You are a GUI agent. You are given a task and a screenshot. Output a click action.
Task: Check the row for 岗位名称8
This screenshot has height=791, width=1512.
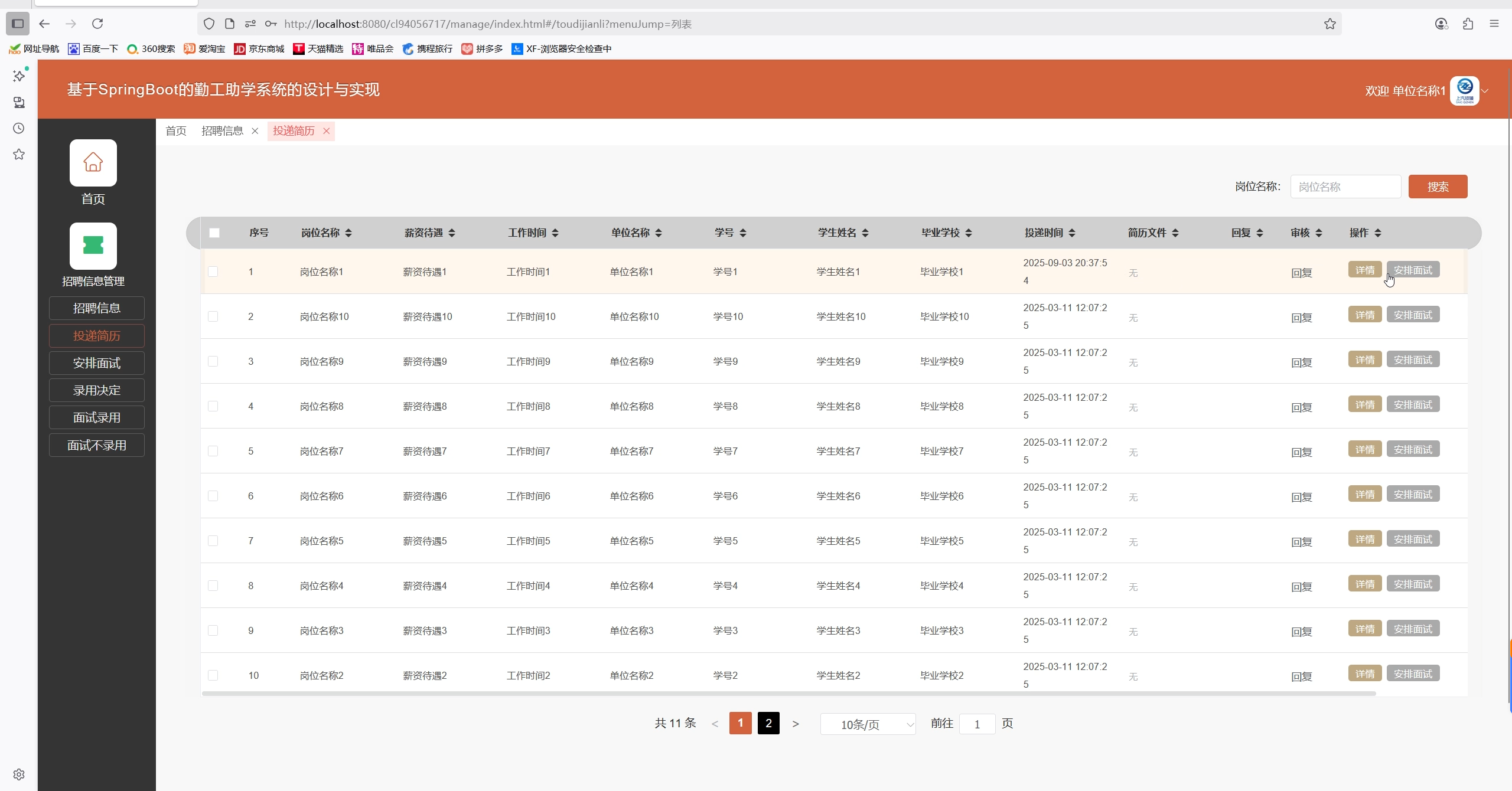(213, 406)
